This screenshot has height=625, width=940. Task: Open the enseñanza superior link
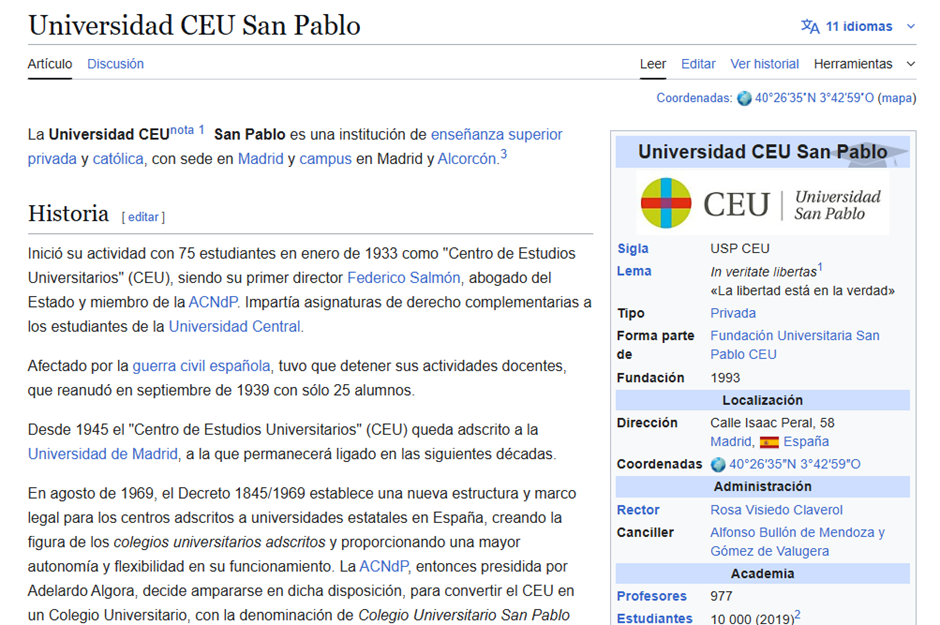[x=496, y=134]
